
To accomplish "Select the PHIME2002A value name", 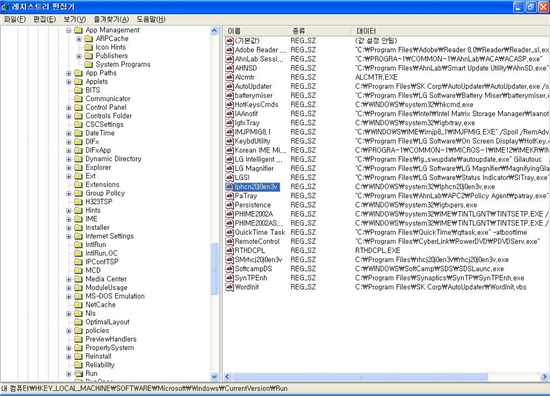I will 254,214.
